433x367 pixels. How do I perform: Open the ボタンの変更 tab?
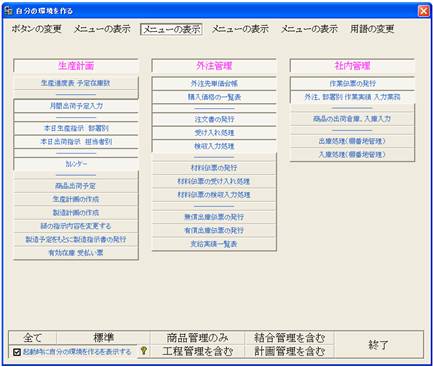(x=36, y=29)
